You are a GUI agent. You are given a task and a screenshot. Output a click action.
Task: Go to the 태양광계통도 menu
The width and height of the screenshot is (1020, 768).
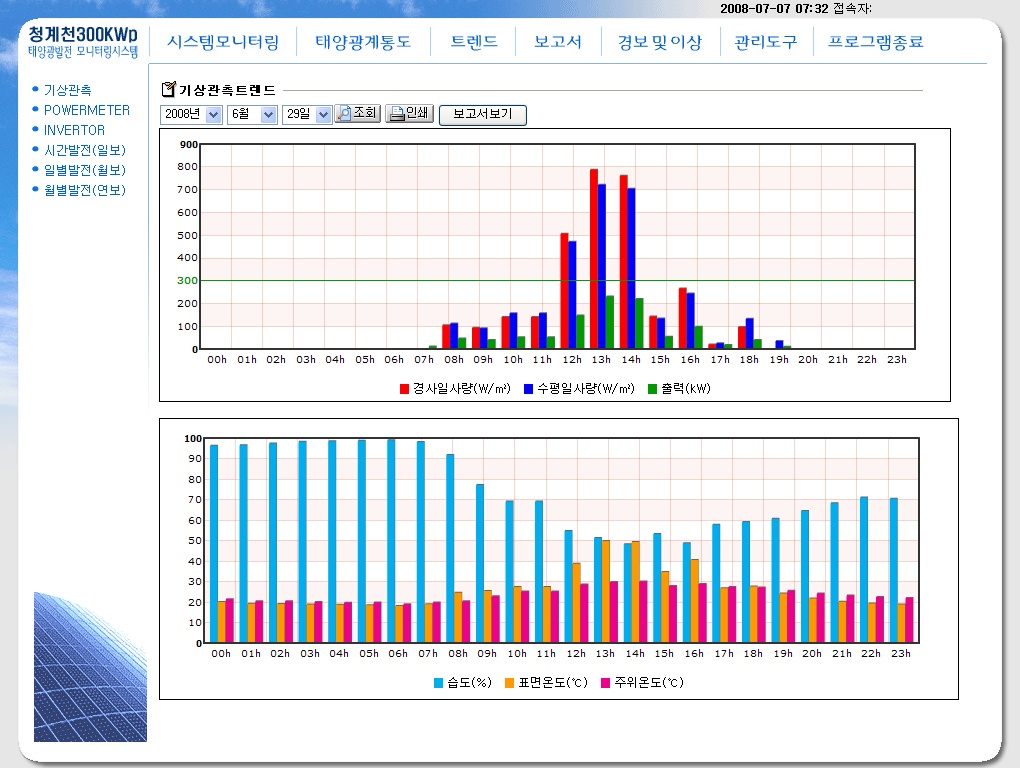coord(363,42)
